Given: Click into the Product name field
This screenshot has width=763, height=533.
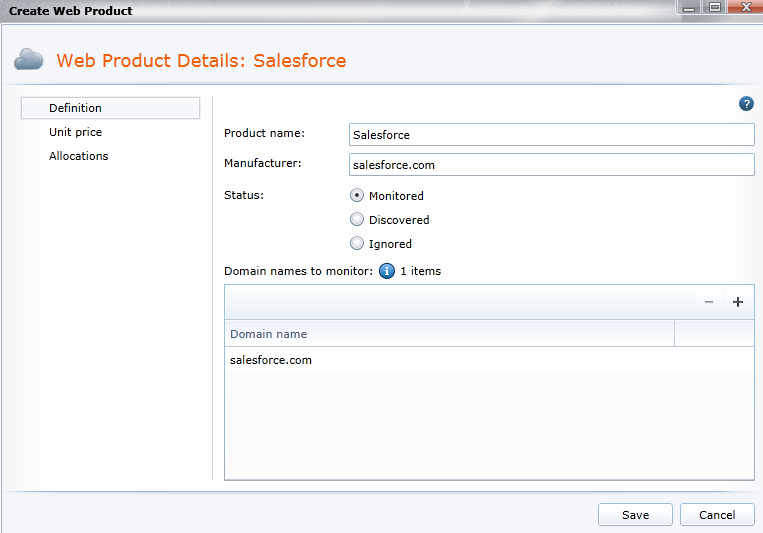Looking at the screenshot, I should click(551, 135).
